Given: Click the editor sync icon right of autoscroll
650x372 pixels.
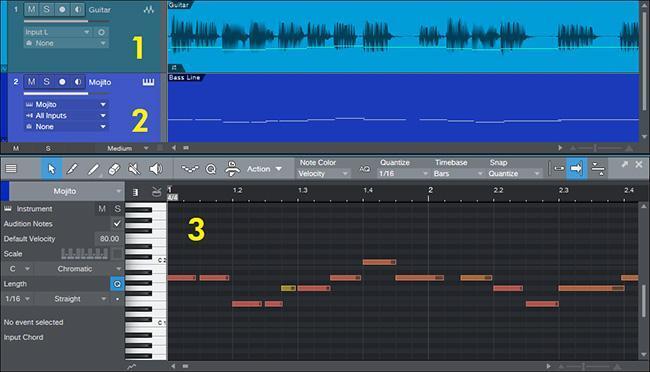Looking at the screenshot, I should [x=598, y=168].
